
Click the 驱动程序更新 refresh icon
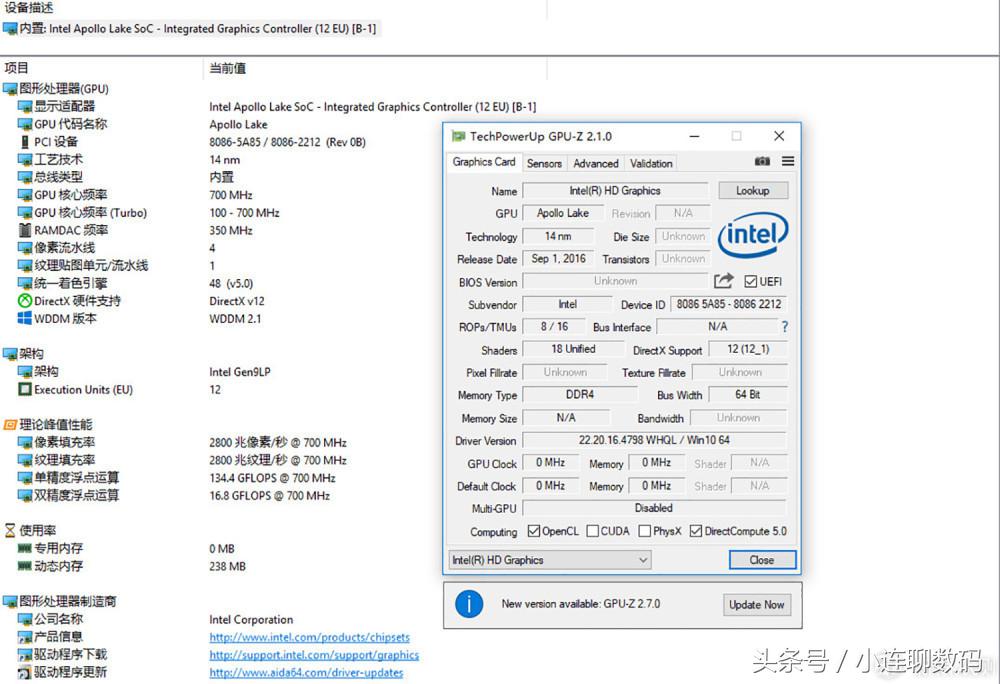[25, 672]
